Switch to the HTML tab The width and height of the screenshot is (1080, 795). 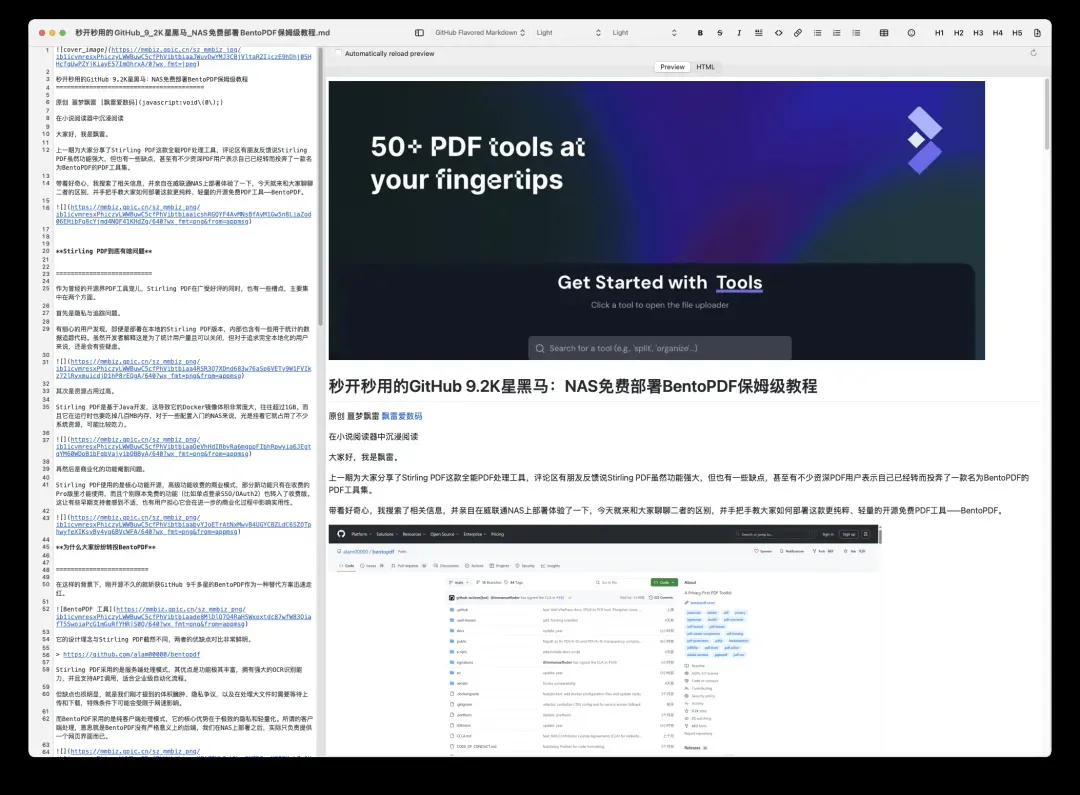[x=705, y=67]
